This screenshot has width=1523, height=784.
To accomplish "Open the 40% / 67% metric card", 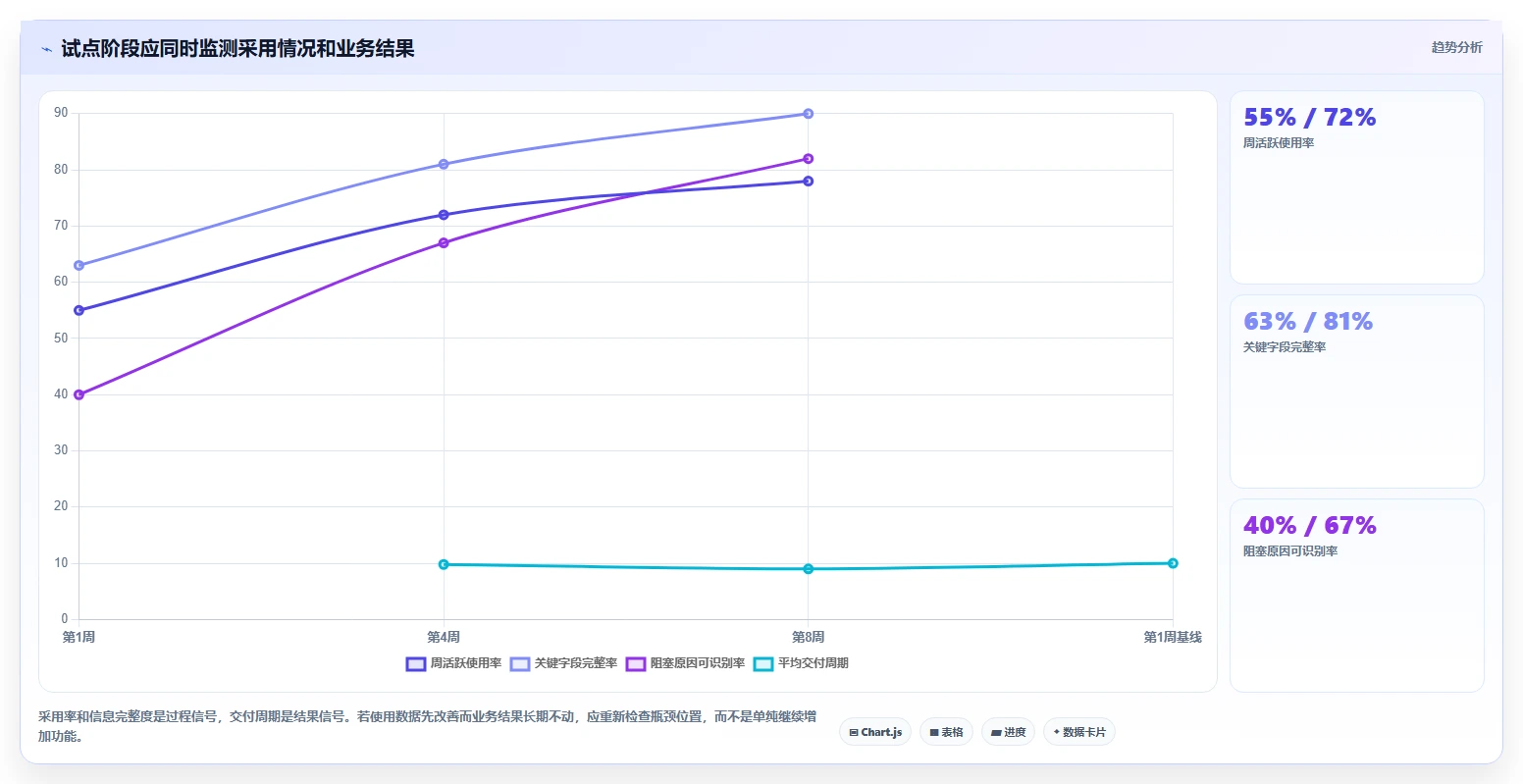I will point(1357,596).
